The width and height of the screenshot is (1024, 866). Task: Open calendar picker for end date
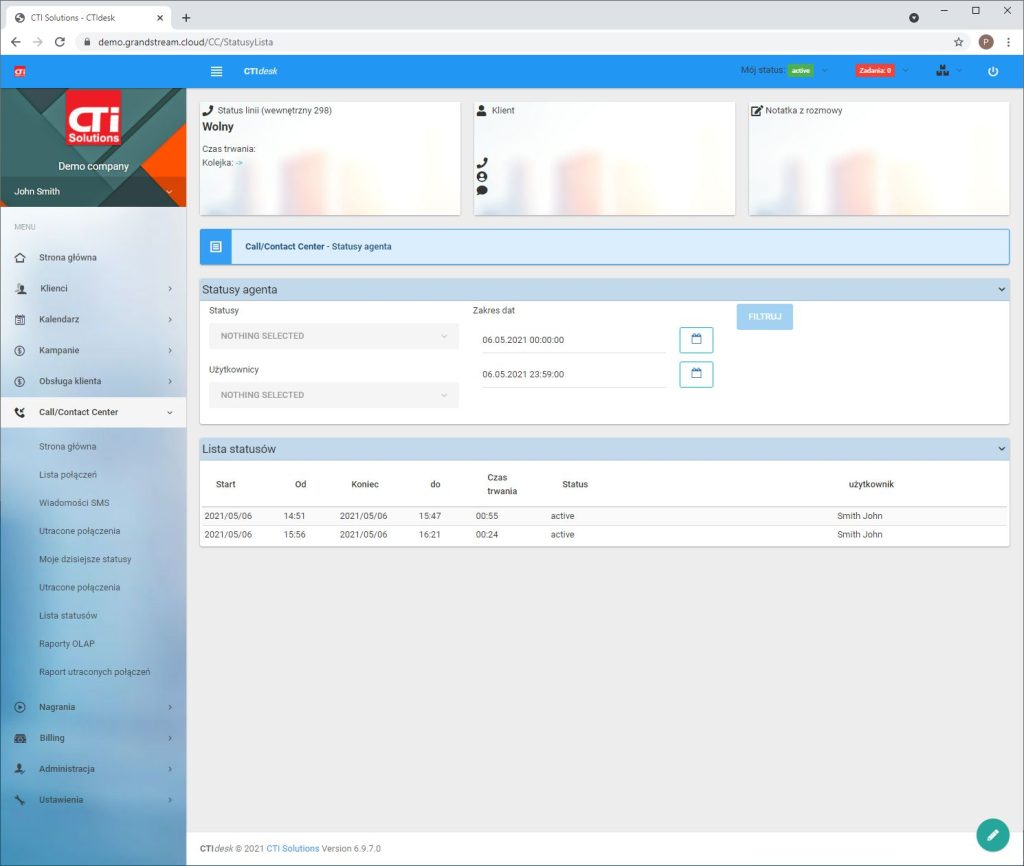coord(696,374)
